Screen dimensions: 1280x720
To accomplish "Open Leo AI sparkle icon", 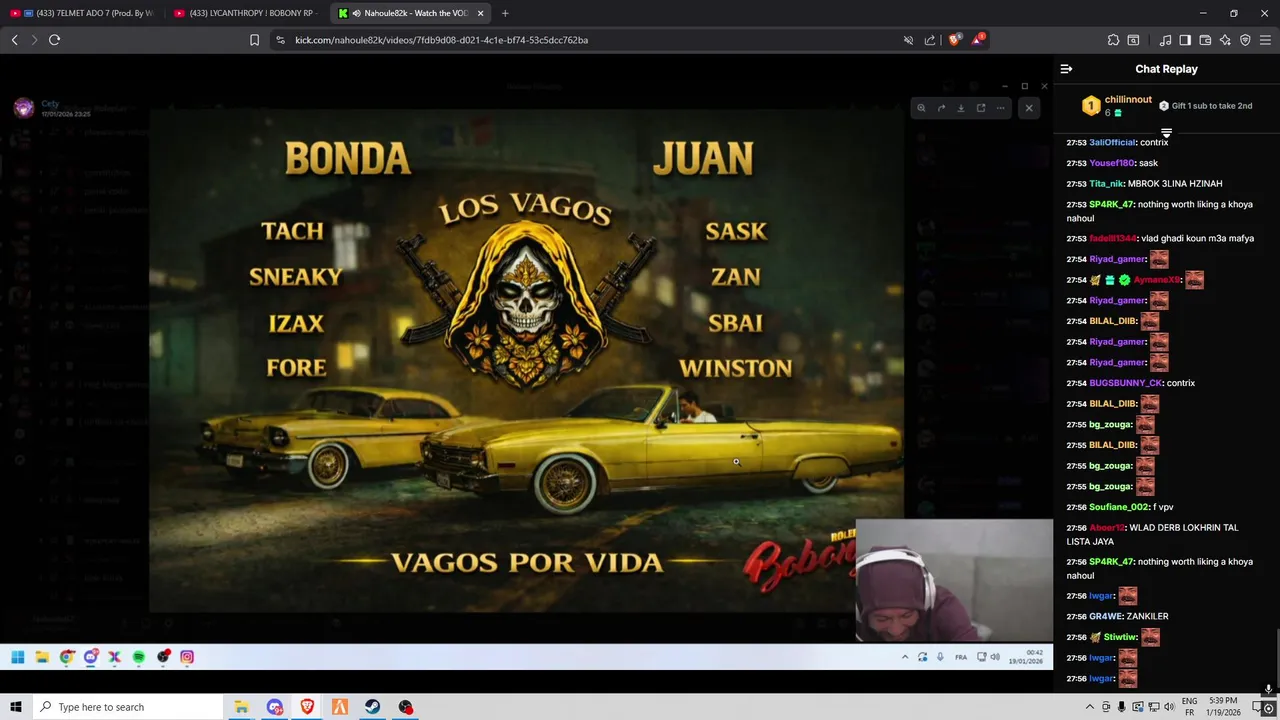I will [1225, 40].
